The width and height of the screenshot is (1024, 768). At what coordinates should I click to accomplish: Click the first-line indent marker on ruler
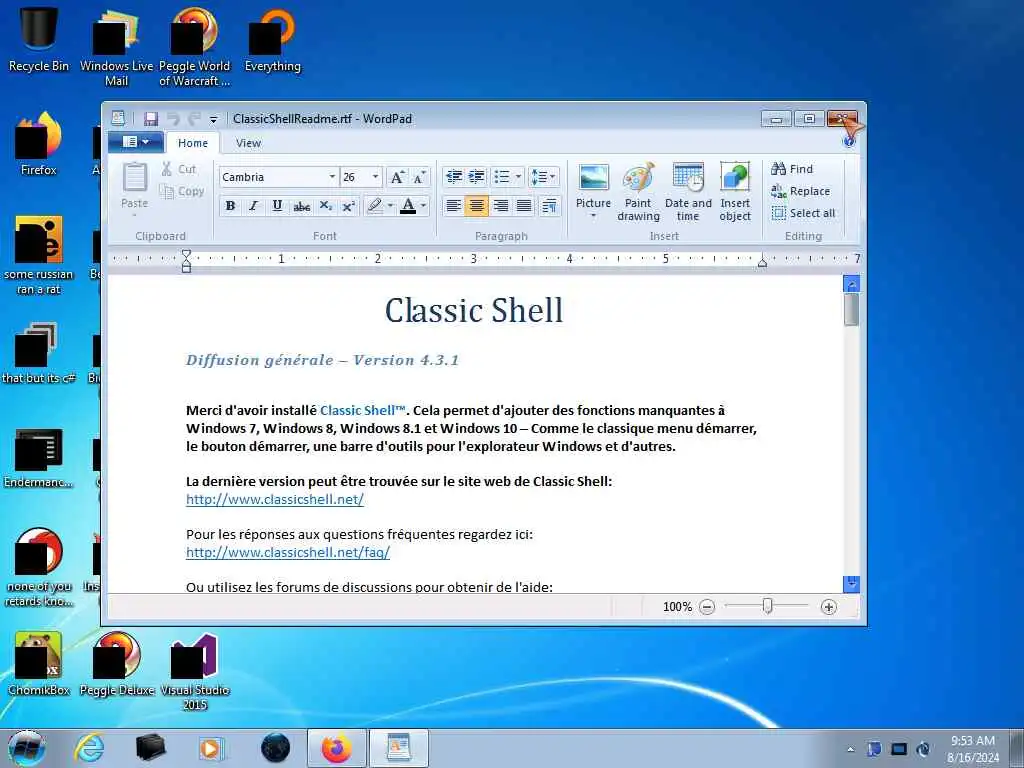[186, 254]
